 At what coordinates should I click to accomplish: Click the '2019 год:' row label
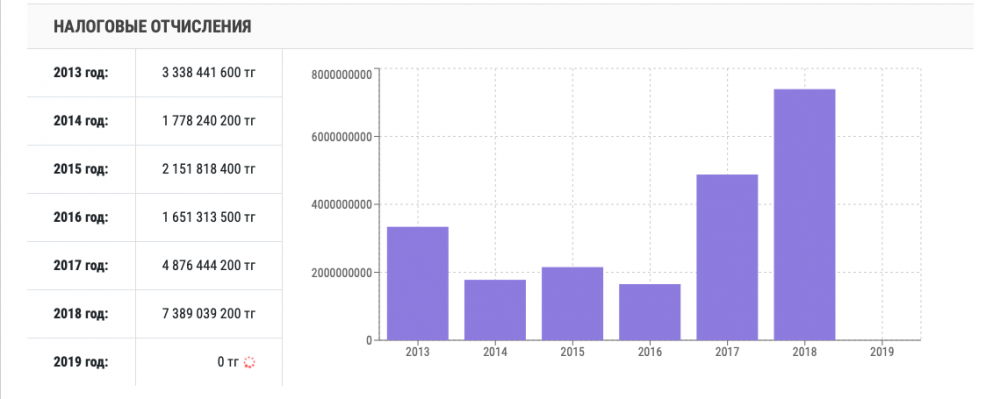(81, 363)
